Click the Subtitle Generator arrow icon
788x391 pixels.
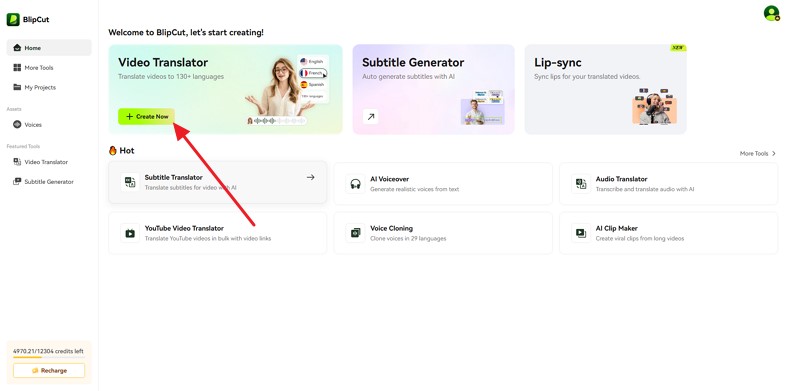(x=370, y=117)
